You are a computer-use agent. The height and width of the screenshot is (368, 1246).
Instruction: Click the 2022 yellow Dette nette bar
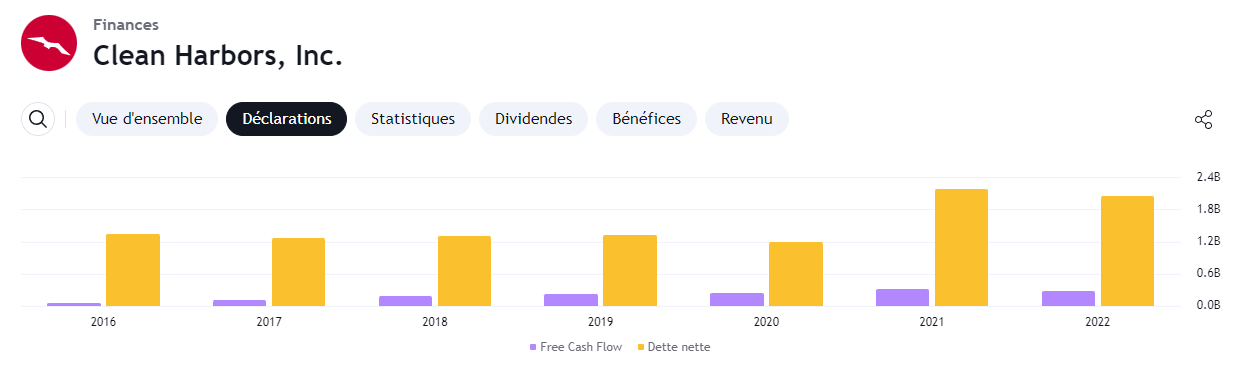[1127, 251]
